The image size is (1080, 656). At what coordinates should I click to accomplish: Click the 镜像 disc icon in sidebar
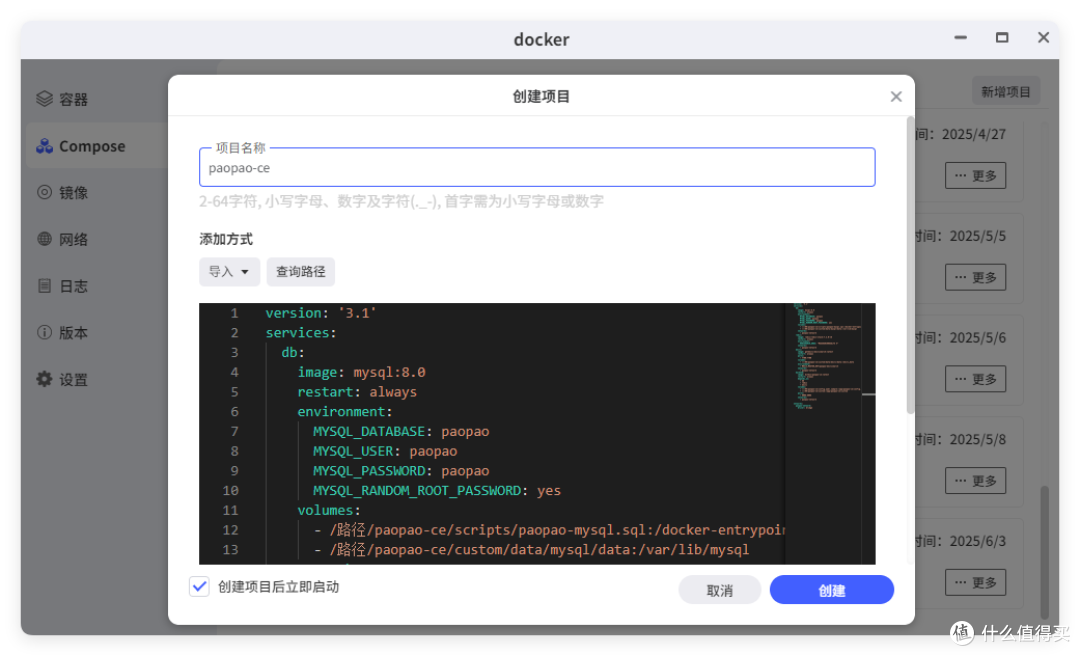(45, 192)
